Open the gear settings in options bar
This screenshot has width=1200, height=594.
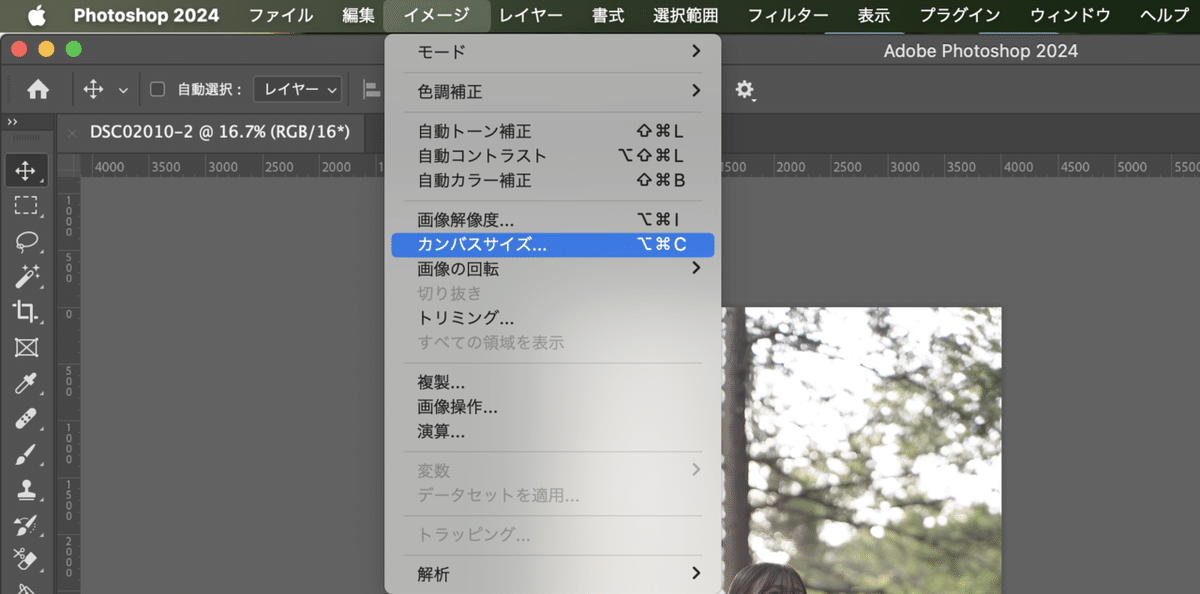pyautogui.click(x=745, y=90)
